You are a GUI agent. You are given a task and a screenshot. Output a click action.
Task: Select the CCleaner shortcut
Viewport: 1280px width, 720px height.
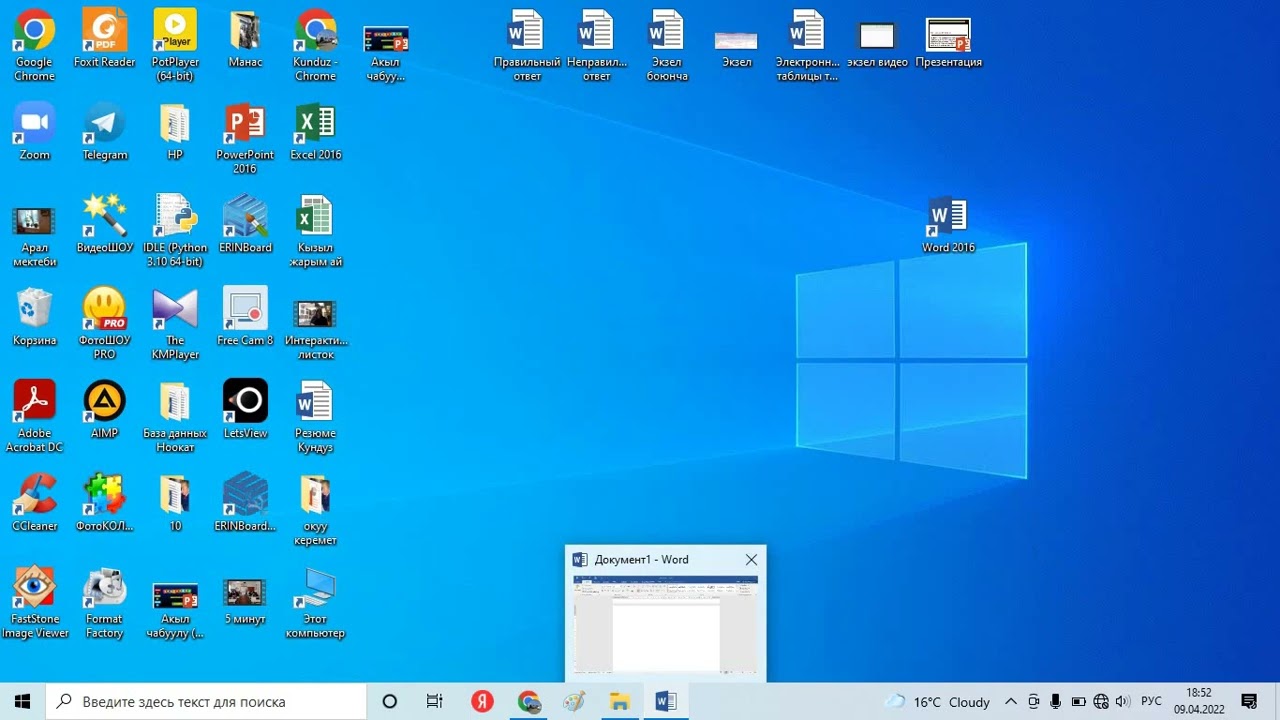point(34,503)
